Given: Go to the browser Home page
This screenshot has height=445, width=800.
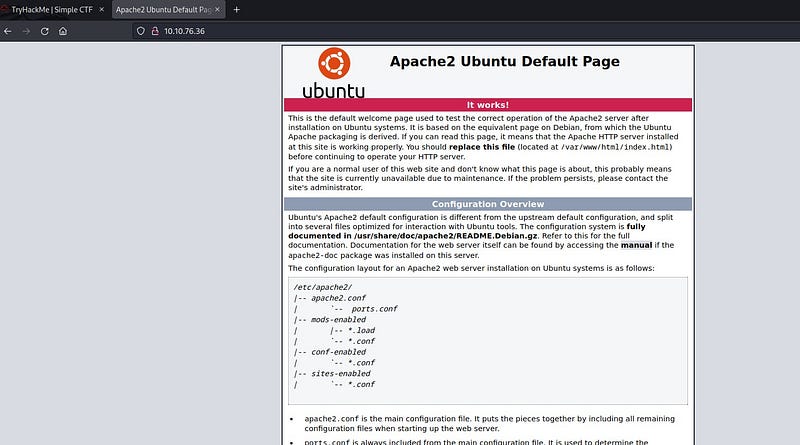Looking at the screenshot, I should (63, 31).
